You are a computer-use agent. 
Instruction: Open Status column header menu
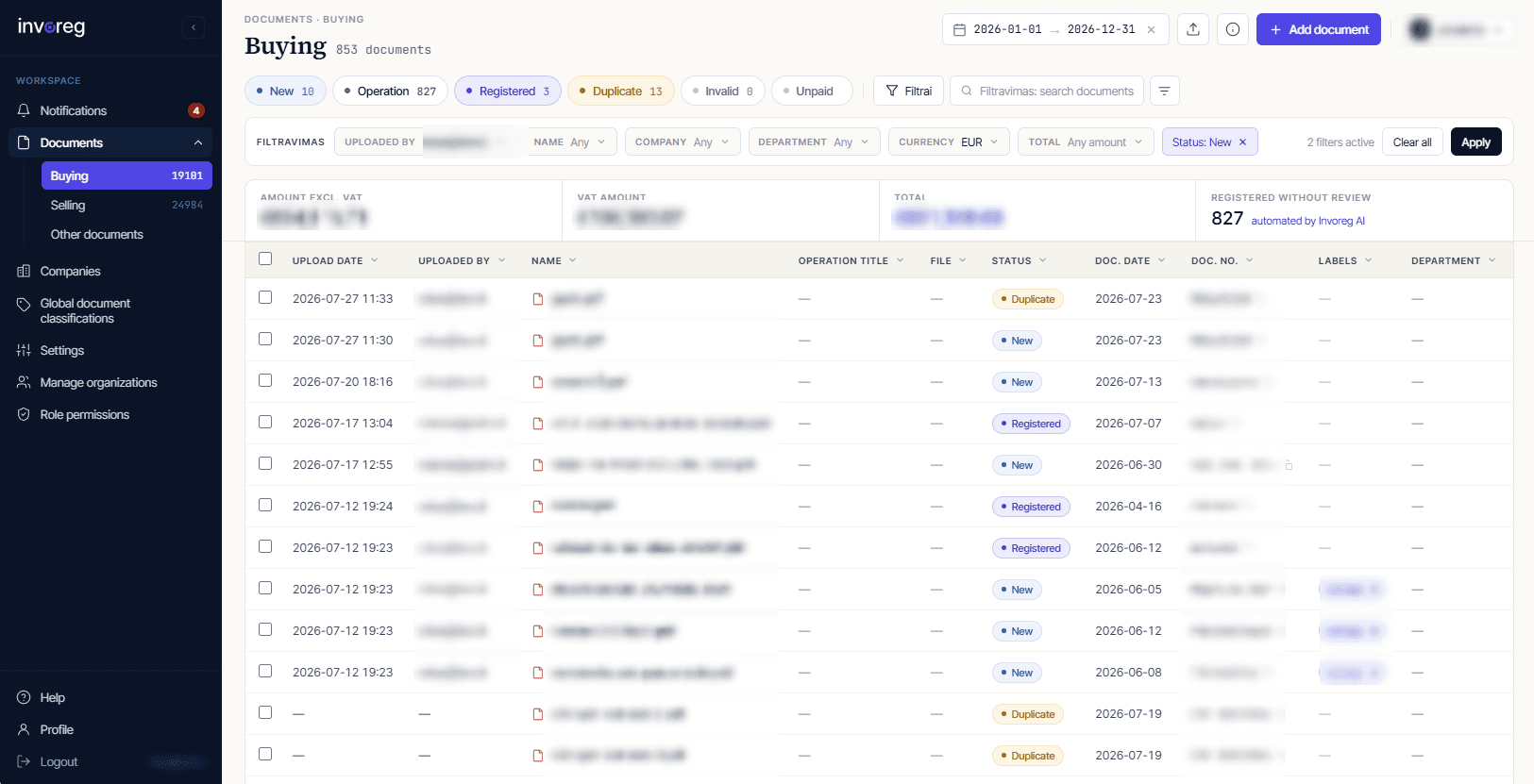[1019, 260]
